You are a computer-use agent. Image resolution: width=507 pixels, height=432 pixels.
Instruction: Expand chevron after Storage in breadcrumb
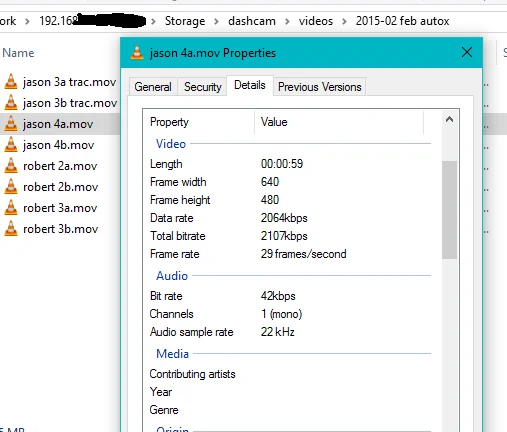pyautogui.click(x=217, y=22)
